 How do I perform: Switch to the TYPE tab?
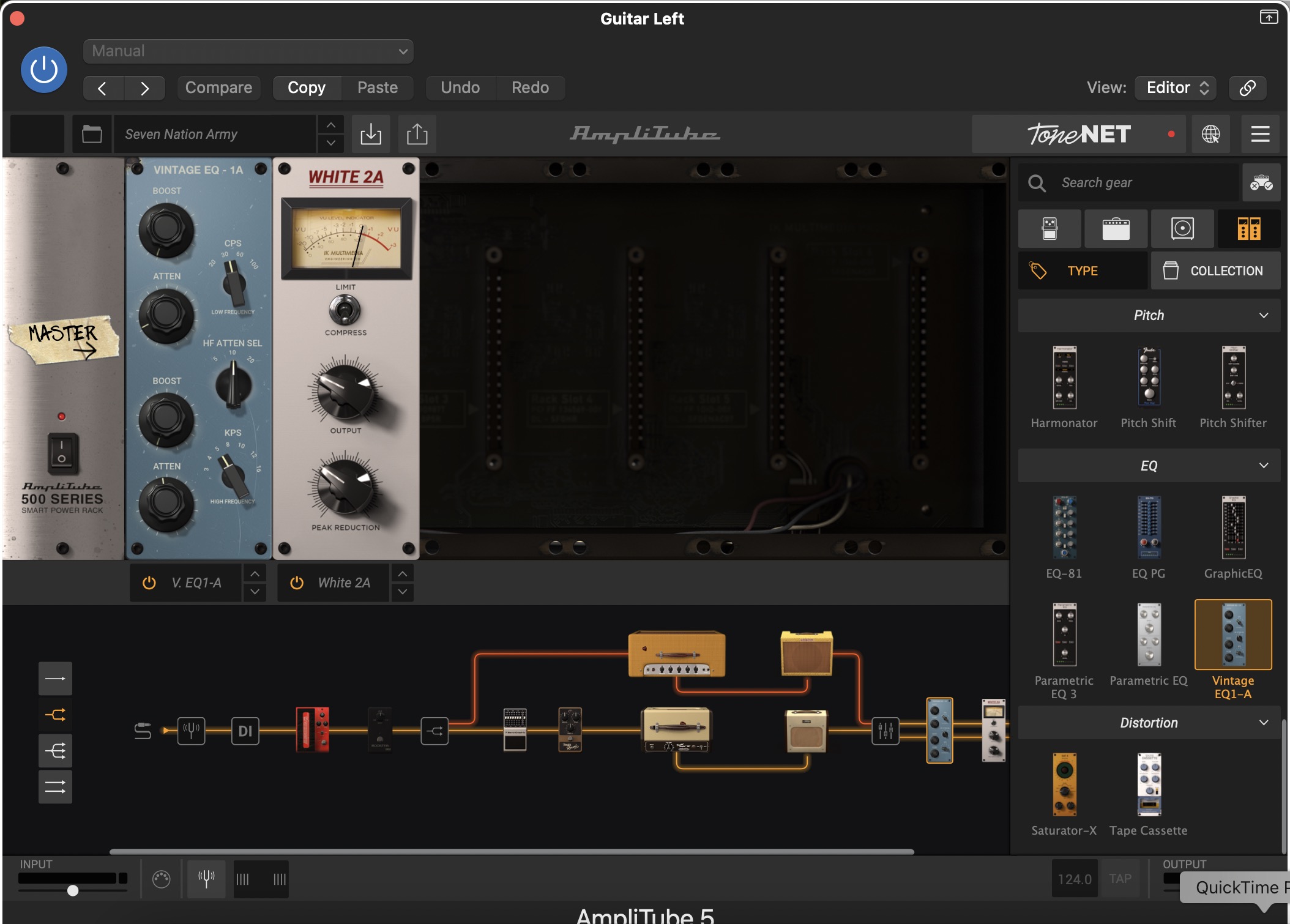(x=1083, y=270)
